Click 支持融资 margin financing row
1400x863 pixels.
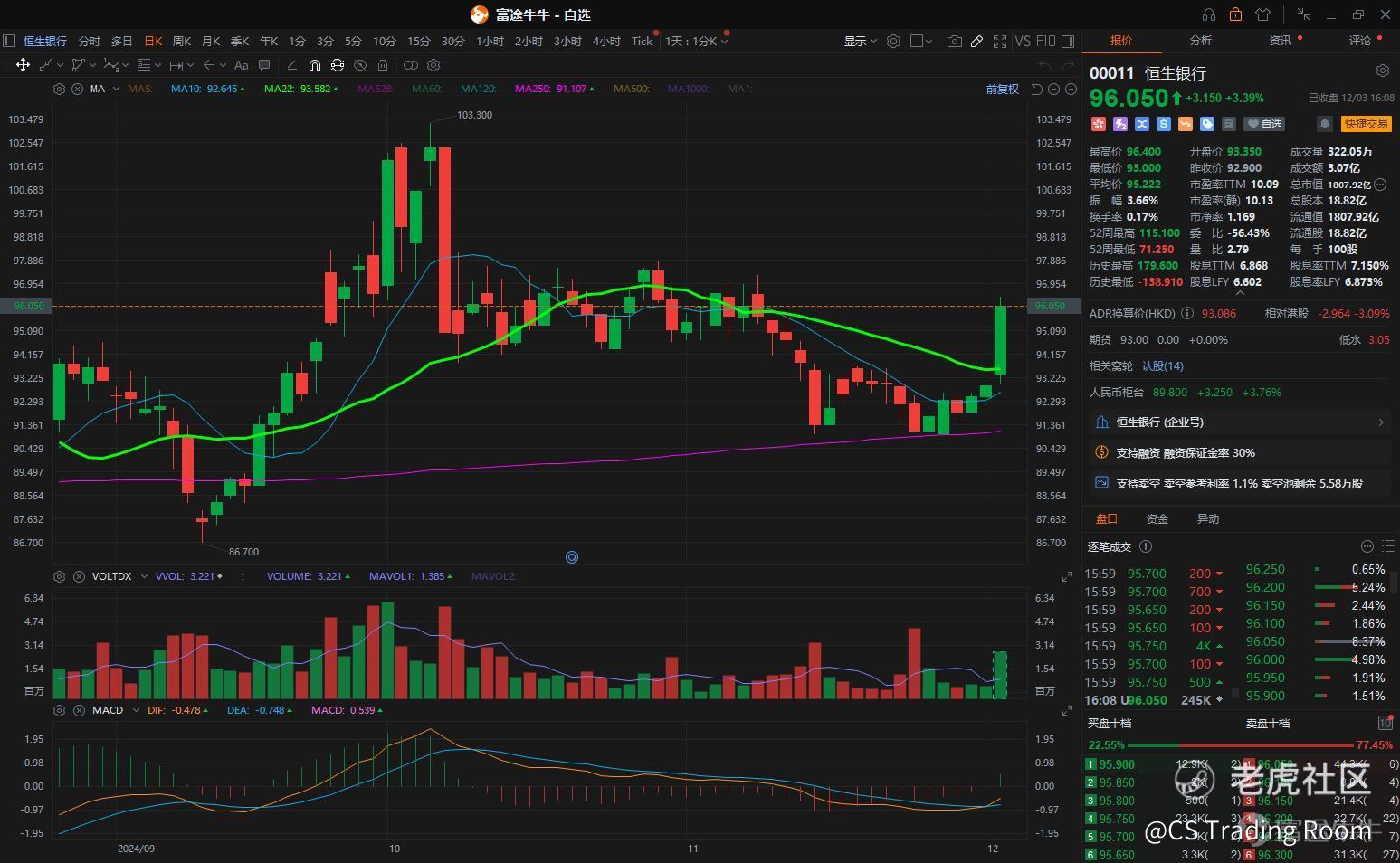pyautogui.click(x=1240, y=452)
